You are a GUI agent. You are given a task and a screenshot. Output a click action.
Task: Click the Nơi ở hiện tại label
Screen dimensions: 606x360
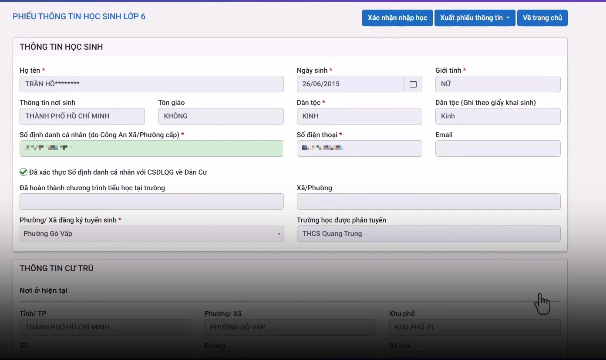pos(43,290)
